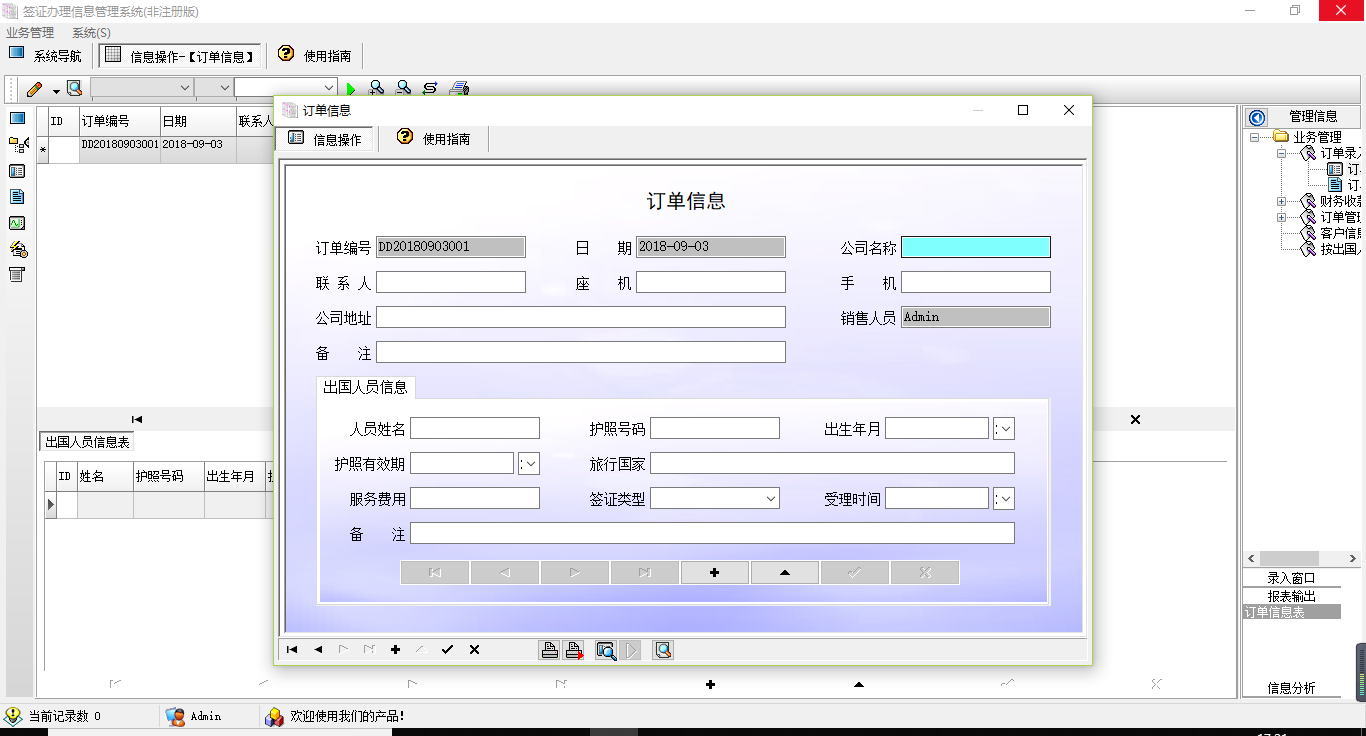Click the last search document icon in the bottom bar

pos(663,650)
